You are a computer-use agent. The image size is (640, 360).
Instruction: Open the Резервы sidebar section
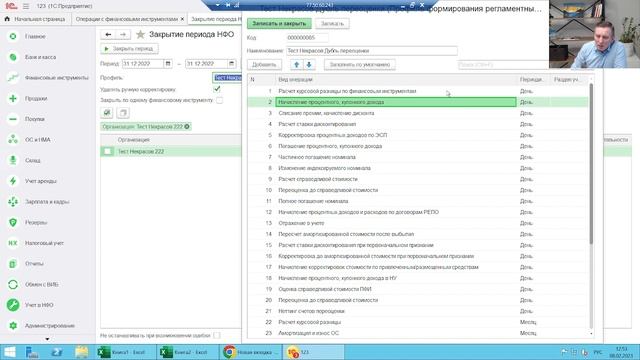tap(36, 222)
